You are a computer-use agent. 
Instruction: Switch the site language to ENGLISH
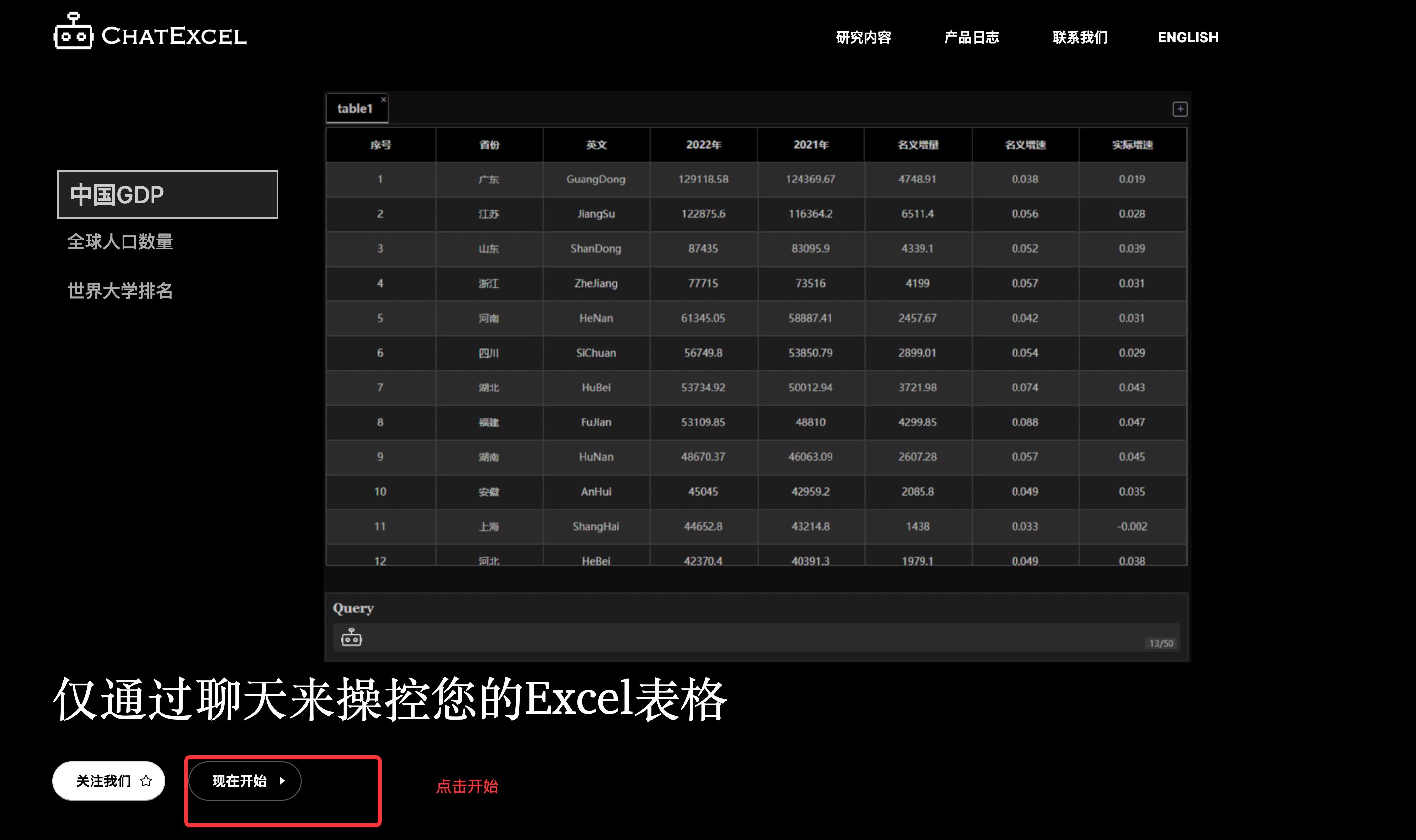(x=1187, y=37)
